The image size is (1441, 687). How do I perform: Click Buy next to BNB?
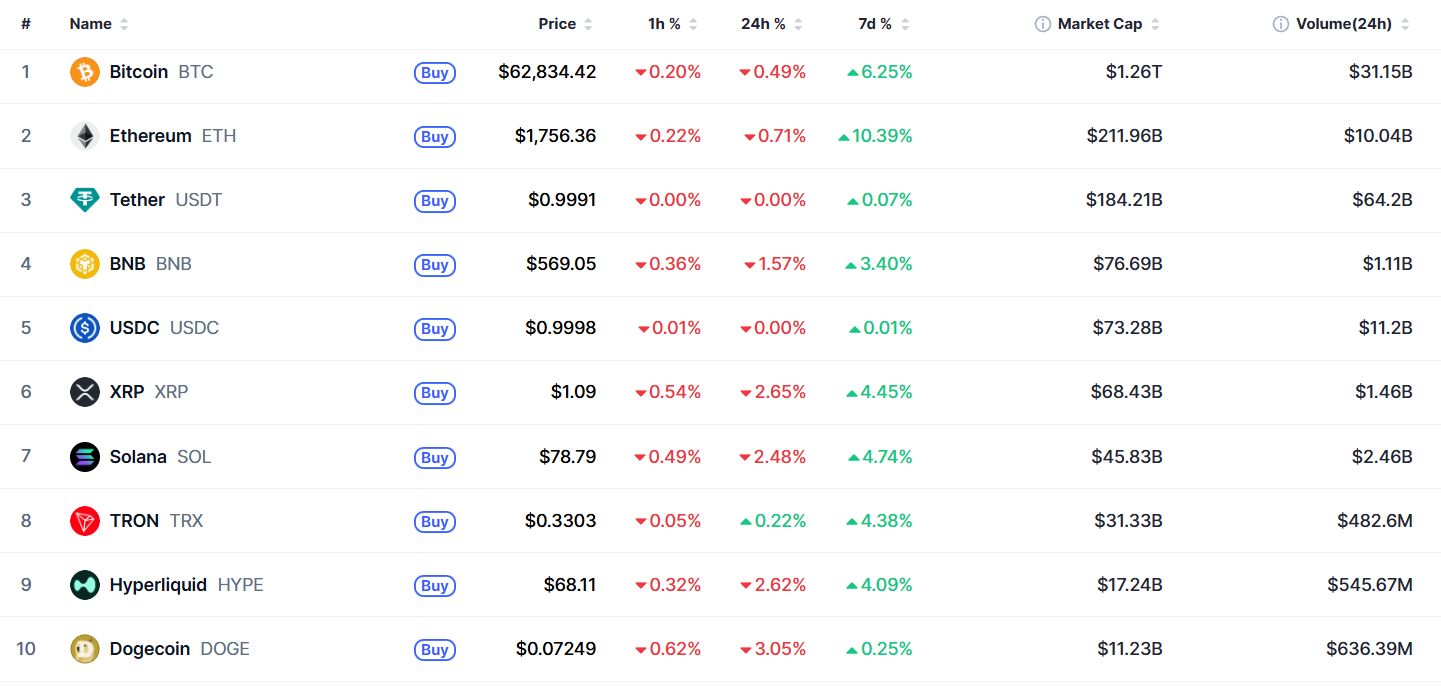(x=435, y=265)
